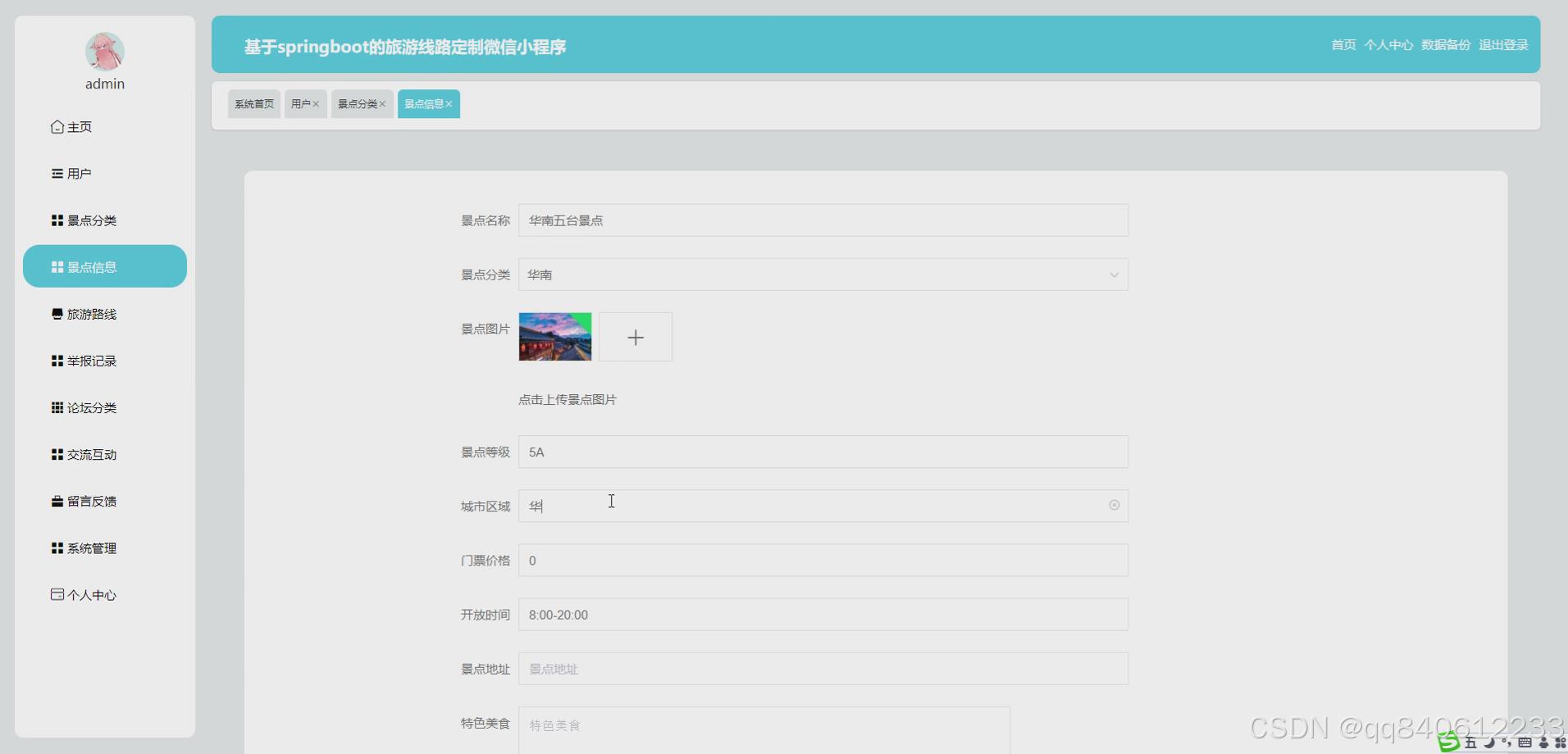The image size is (1568, 754).
Task: Close the 景点信息 tab
Action: (x=449, y=104)
